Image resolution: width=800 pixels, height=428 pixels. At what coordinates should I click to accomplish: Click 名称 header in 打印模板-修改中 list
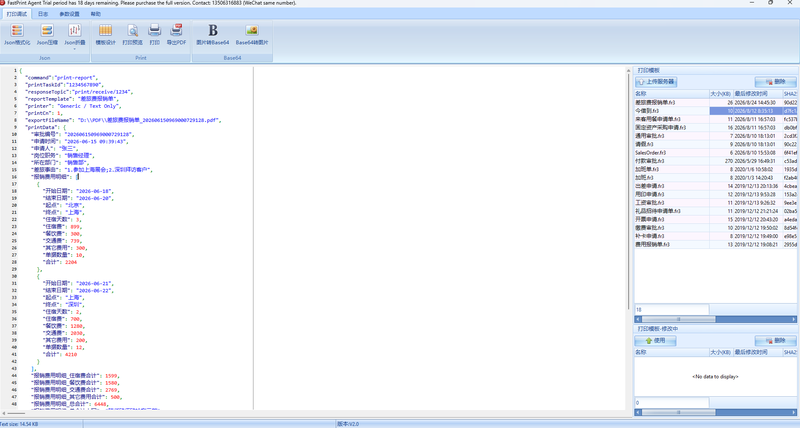(671, 353)
